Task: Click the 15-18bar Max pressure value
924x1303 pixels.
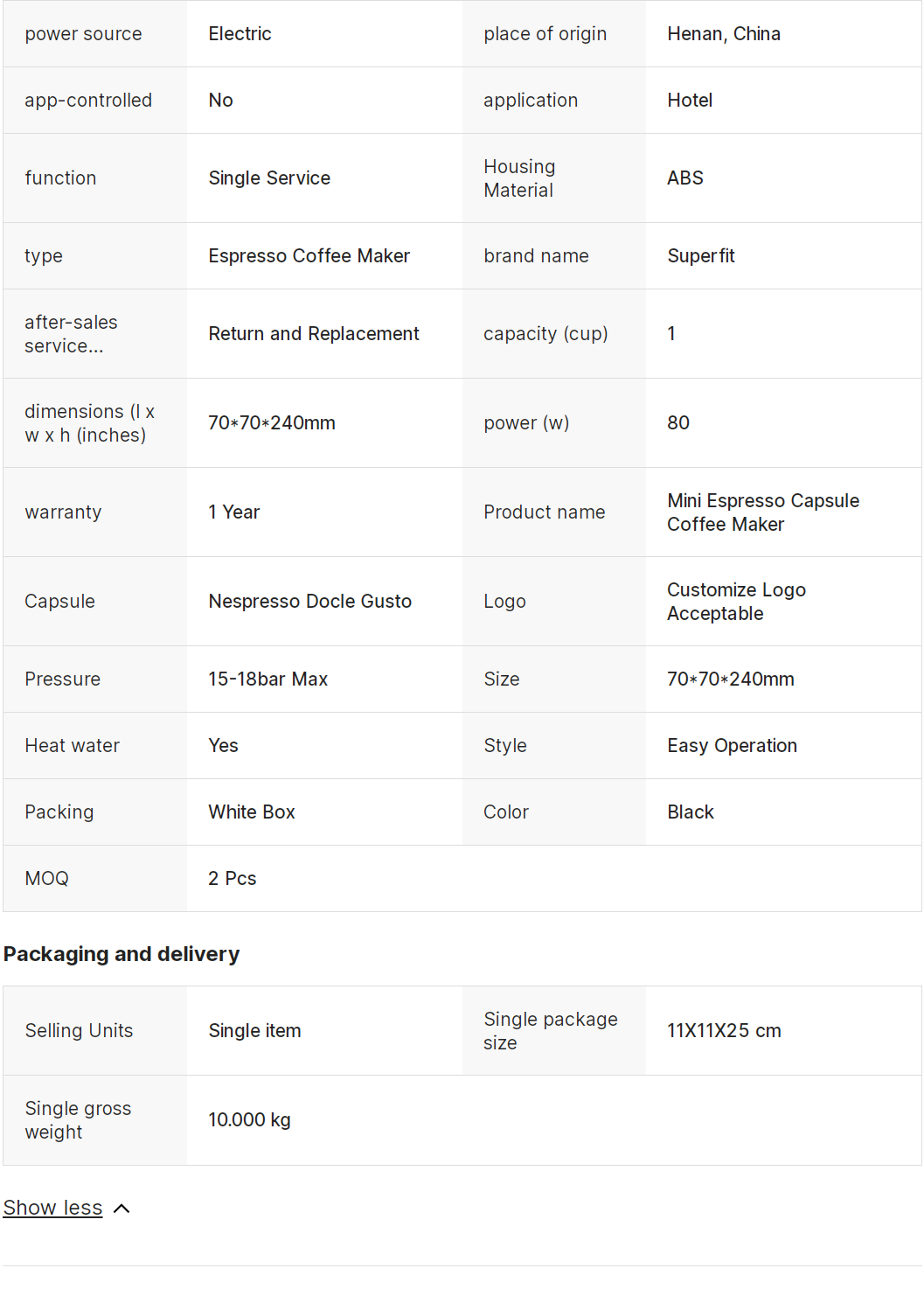Action: [267, 679]
